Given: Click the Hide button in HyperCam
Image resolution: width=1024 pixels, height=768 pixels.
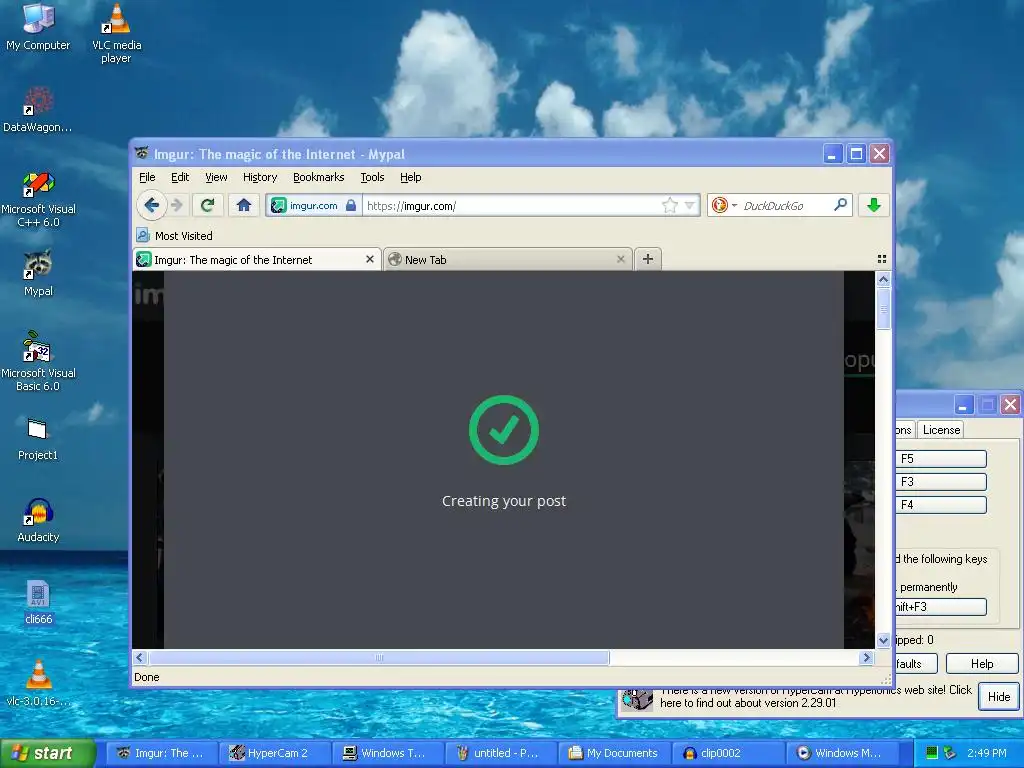Looking at the screenshot, I should pyautogui.click(x=998, y=696).
